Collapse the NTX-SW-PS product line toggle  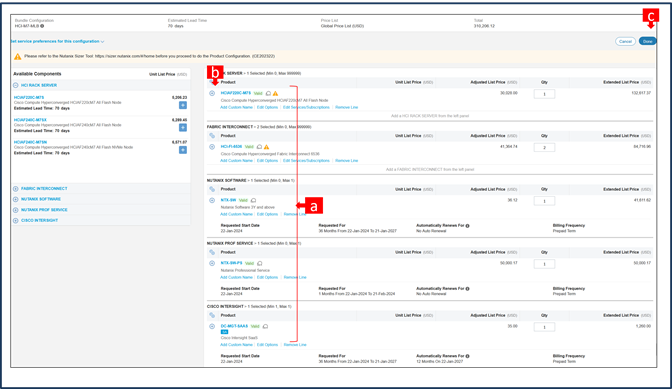pos(212,263)
